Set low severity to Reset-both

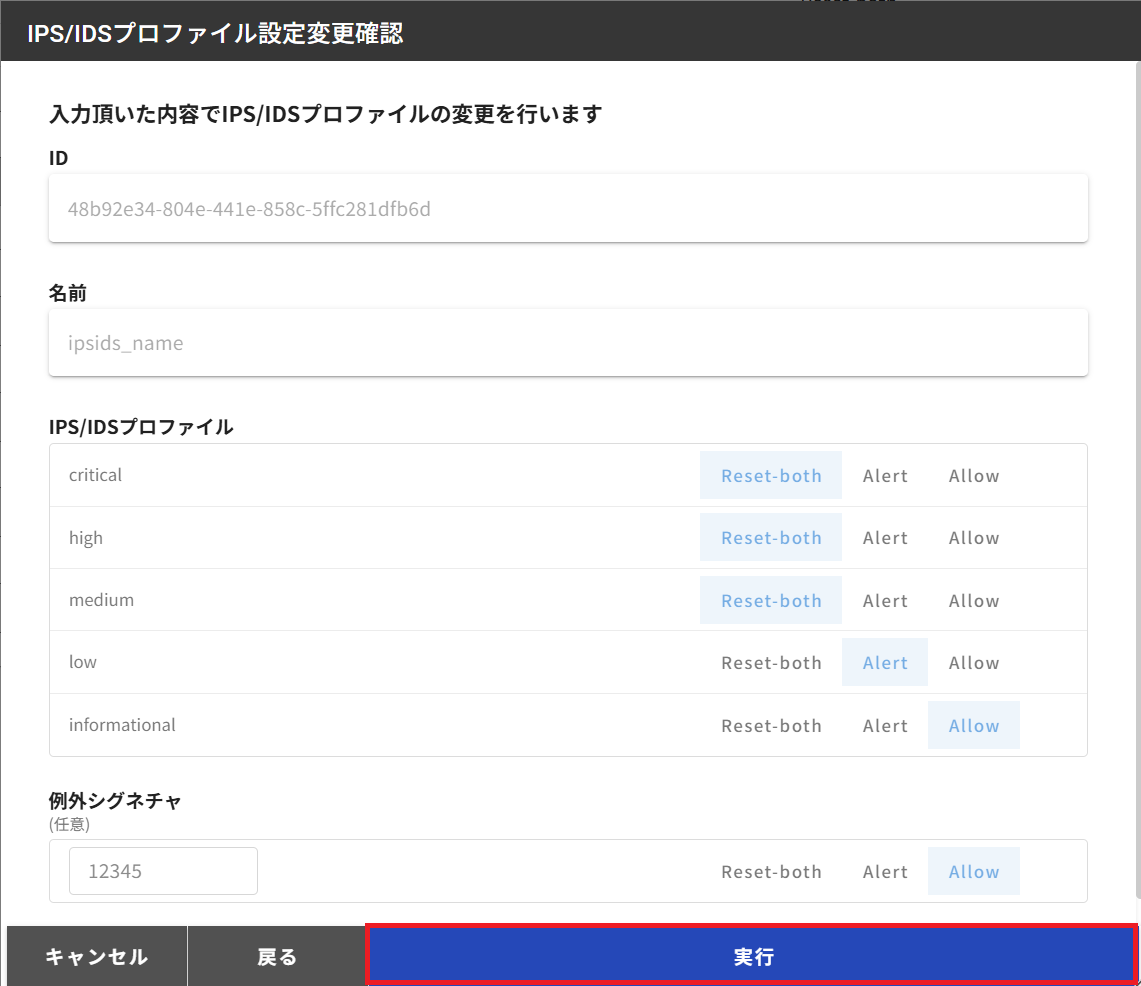click(770, 663)
